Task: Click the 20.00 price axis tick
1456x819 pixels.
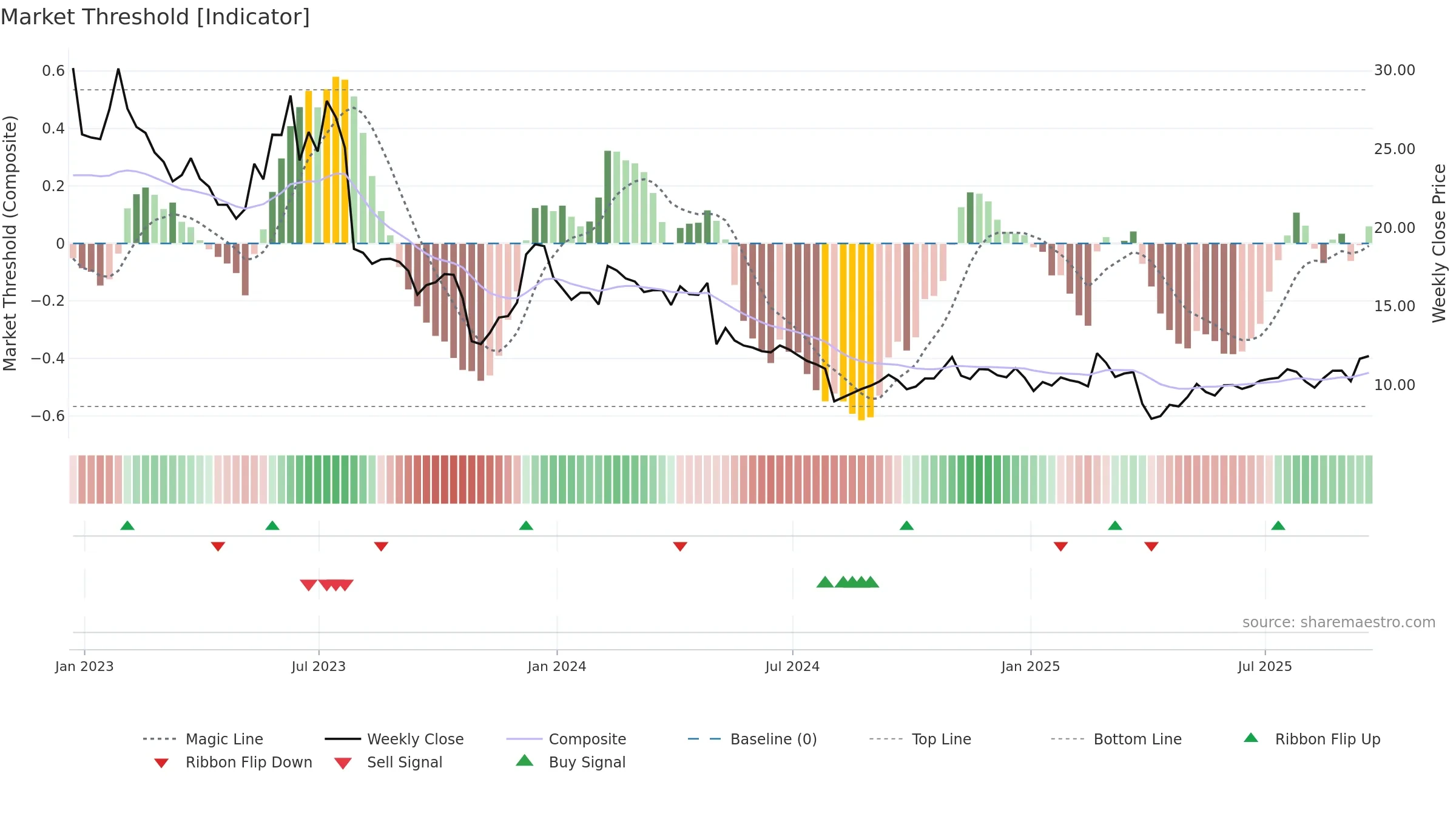Action: click(x=1395, y=228)
